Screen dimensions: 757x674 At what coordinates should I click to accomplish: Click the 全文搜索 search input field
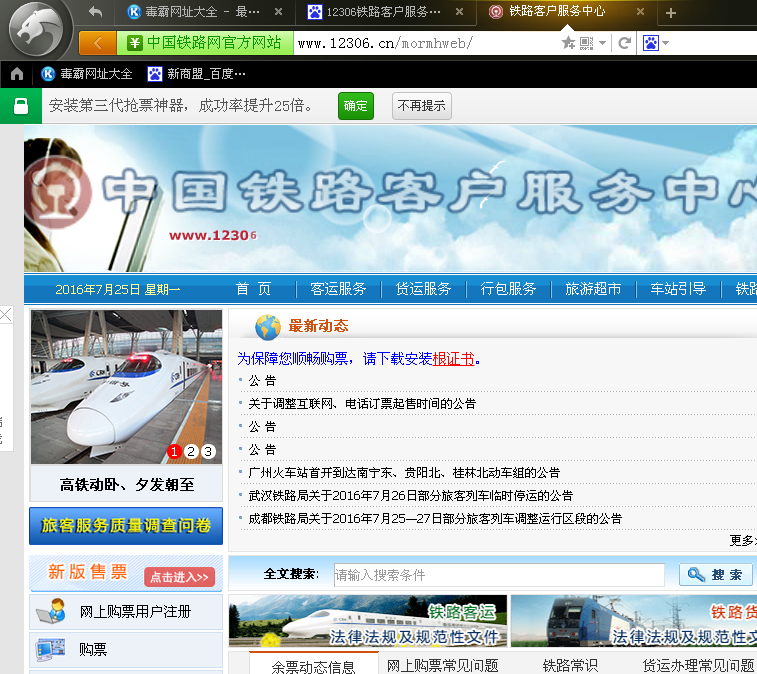[499, 575]
